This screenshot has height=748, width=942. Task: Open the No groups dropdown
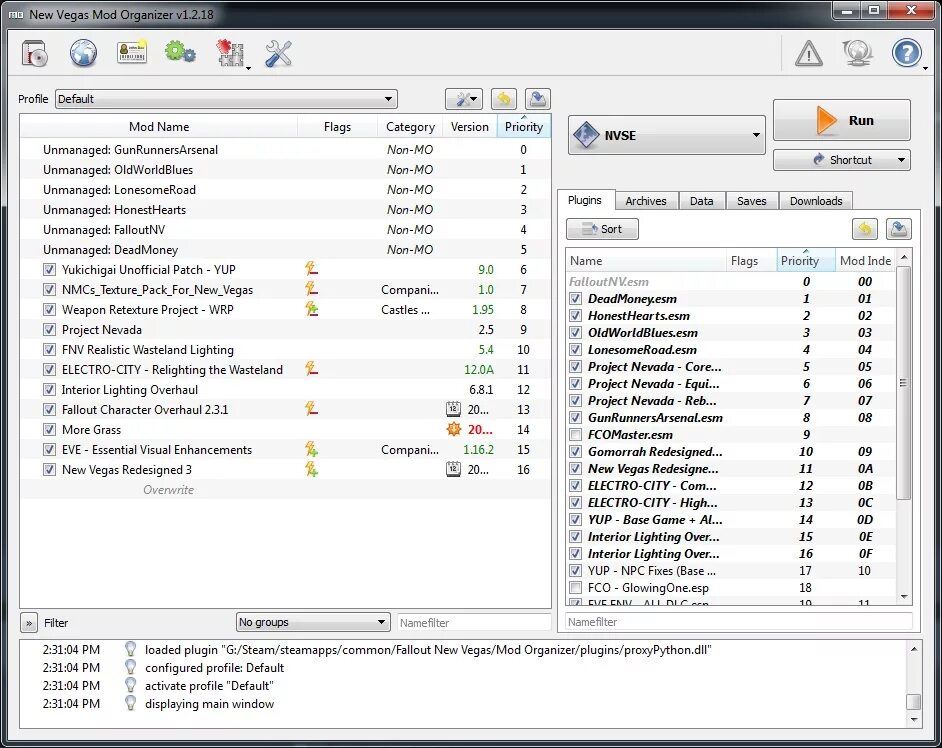(312, 622)
